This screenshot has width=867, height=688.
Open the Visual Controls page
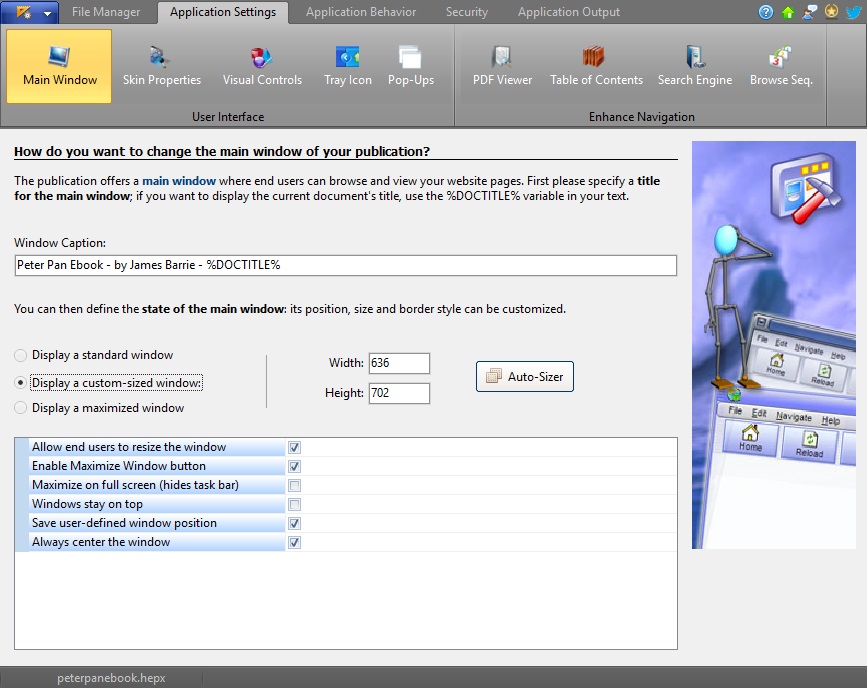click(x=262, y=66)
